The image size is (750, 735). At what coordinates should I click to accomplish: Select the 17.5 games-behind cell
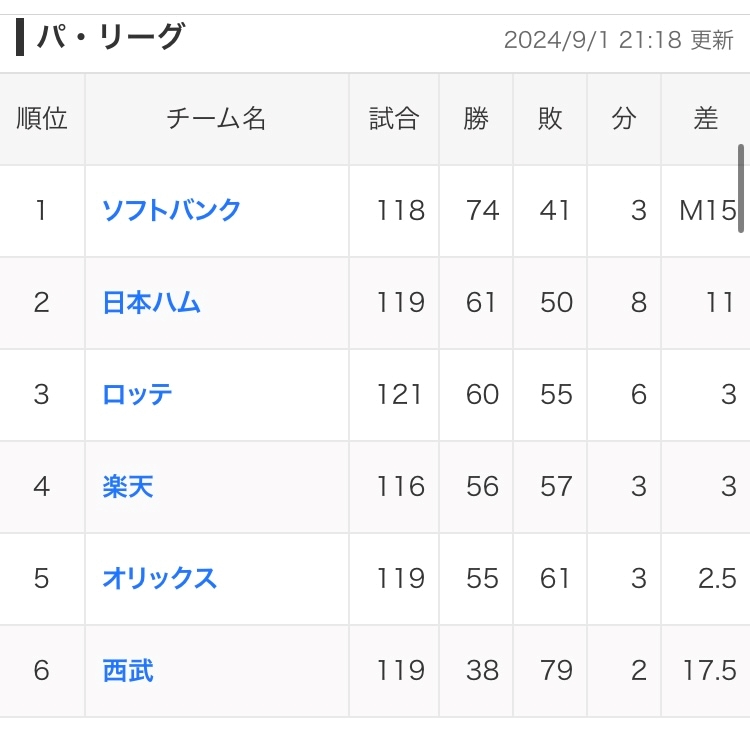[x=709, y=671]
